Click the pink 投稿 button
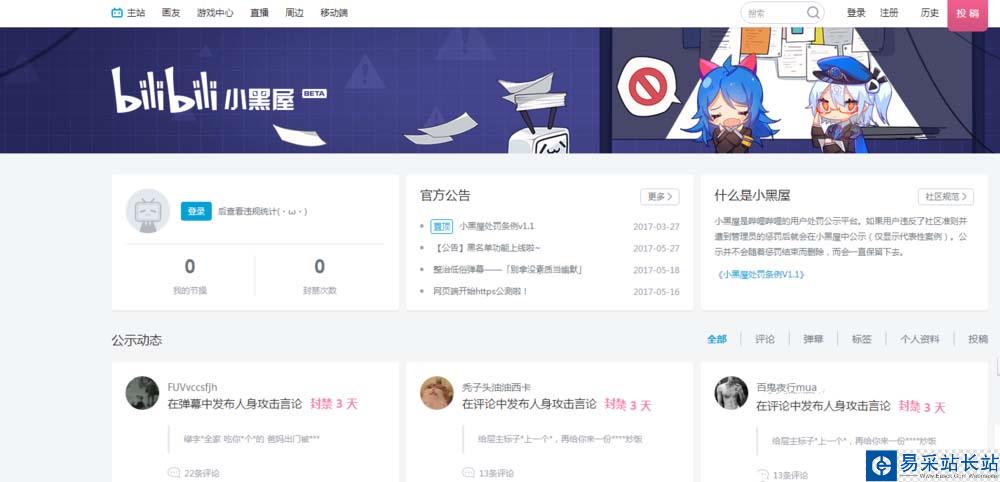Image resolution: width=1000 pixels, height=482 pixels. coord(968,13)
